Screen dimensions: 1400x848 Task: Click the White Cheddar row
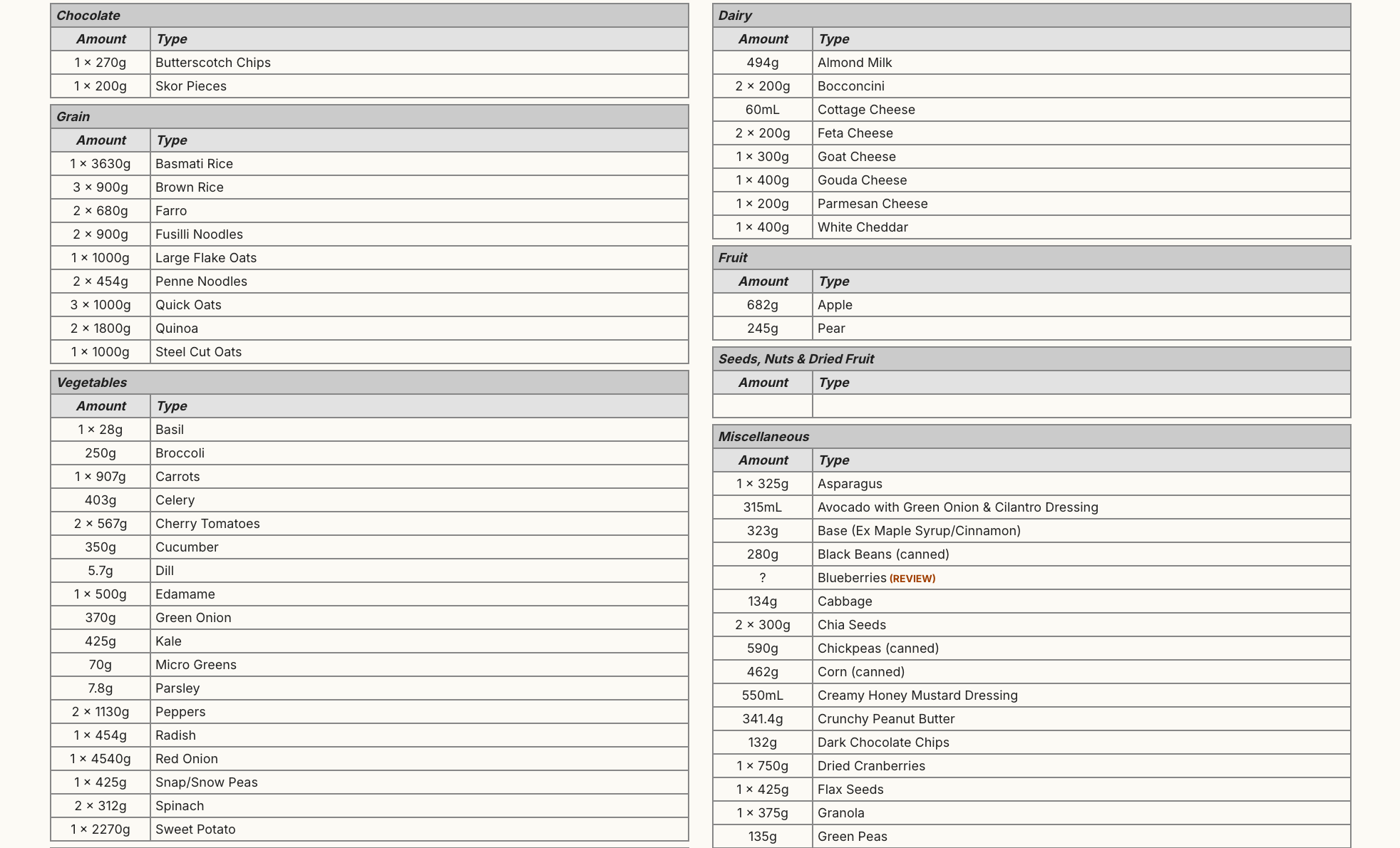[x=1031, y=227]
